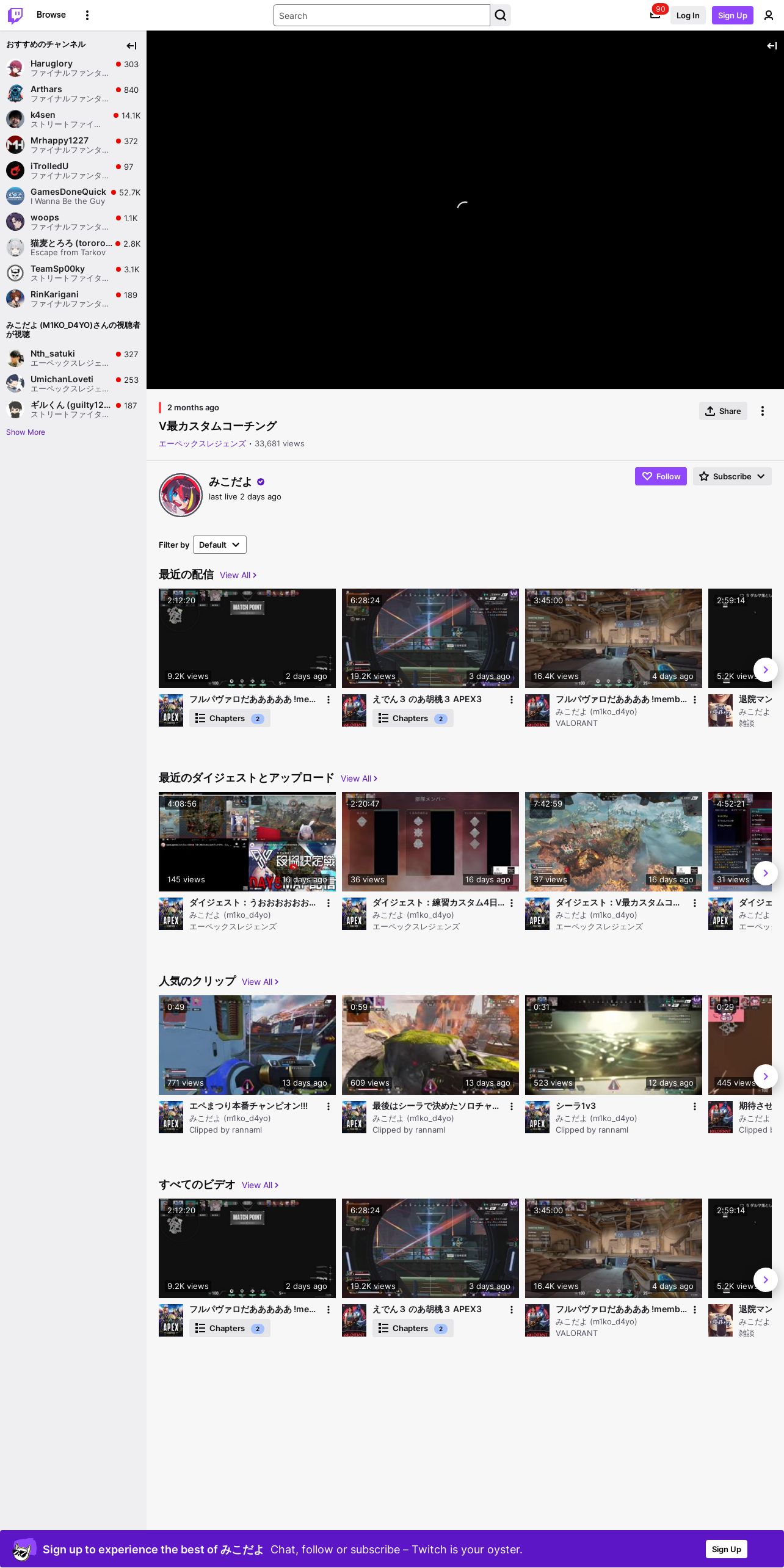Screen dimensions: 784x1568
Task: Follow the みこだよ channel
Action: pyautogui.click(x=661, y=476)
